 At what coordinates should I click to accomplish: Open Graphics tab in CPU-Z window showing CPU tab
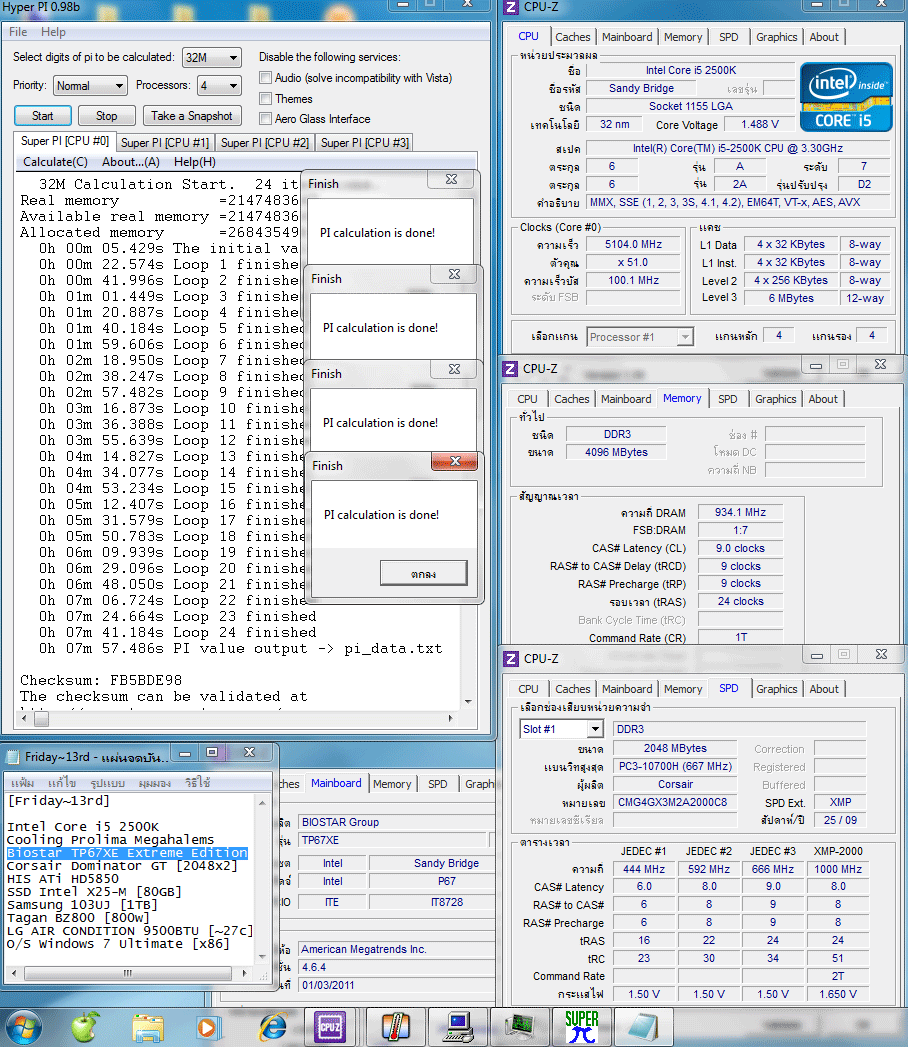tap(776, 37)
